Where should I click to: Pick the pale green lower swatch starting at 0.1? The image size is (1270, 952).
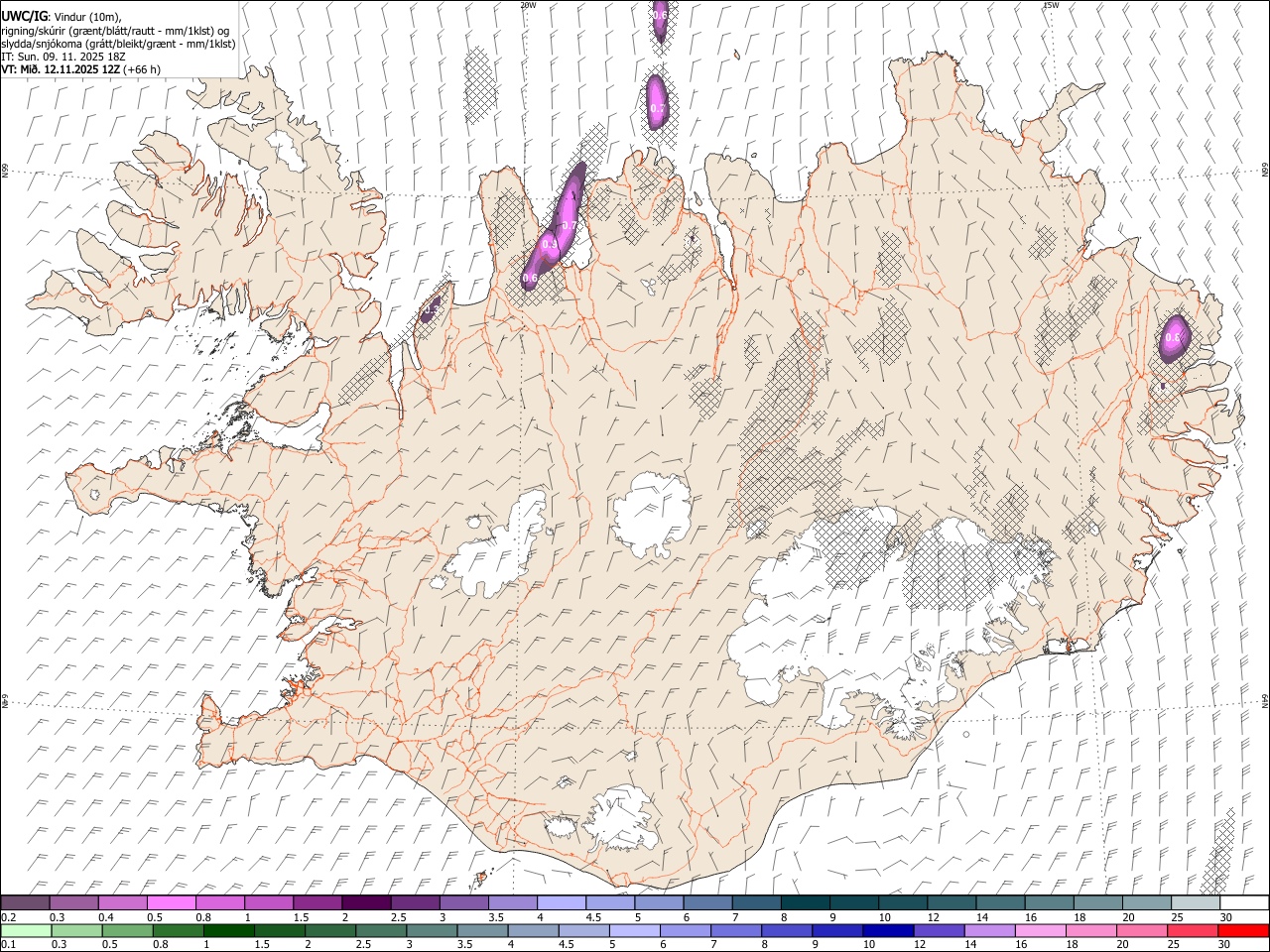point(26,931)
